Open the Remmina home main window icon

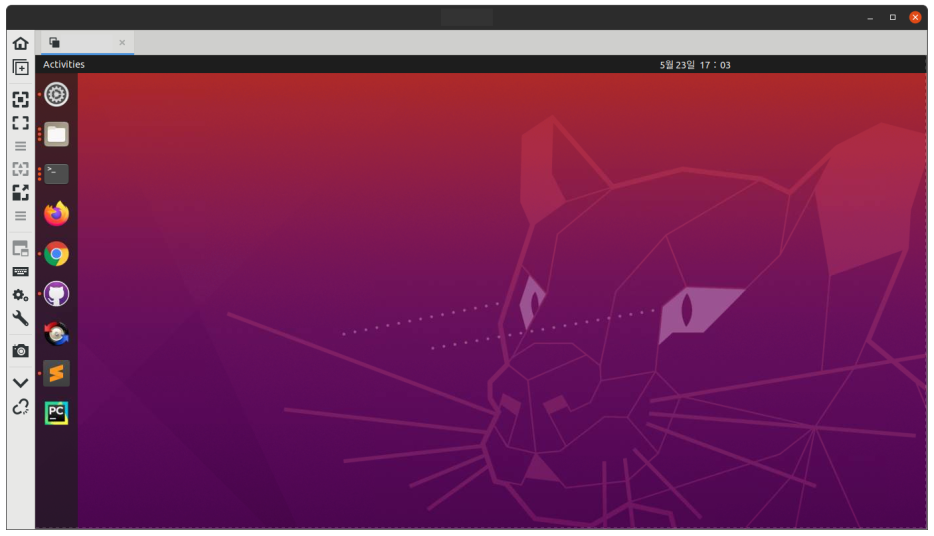pyautogui.click(x=20, y=43)
